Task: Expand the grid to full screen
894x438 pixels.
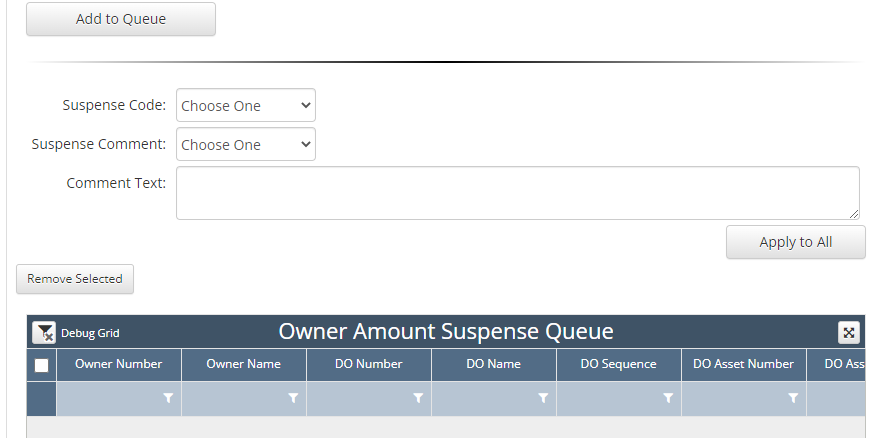Action: [x=848, y=333]
